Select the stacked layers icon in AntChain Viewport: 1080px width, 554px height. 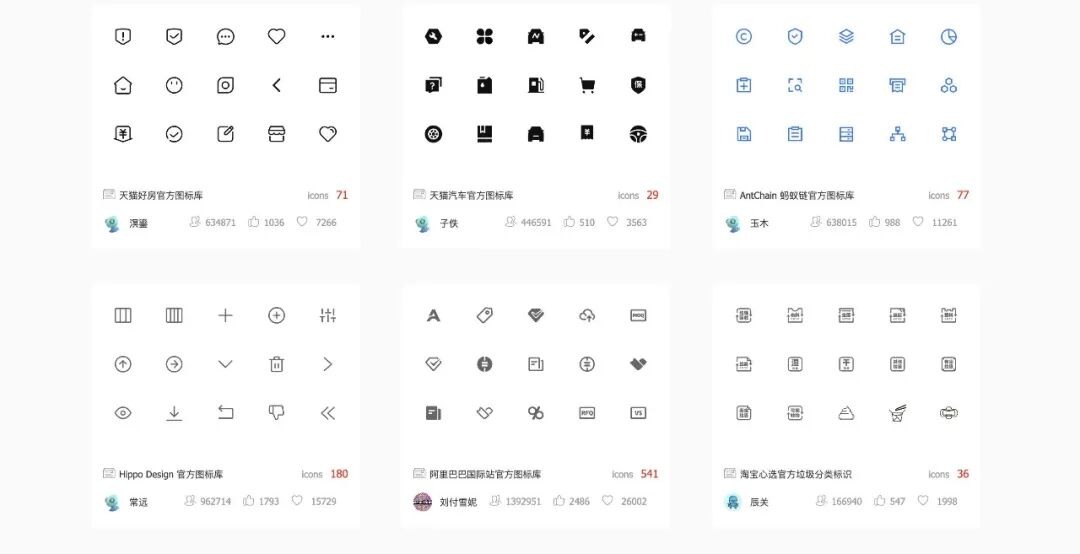click(847, 37)
